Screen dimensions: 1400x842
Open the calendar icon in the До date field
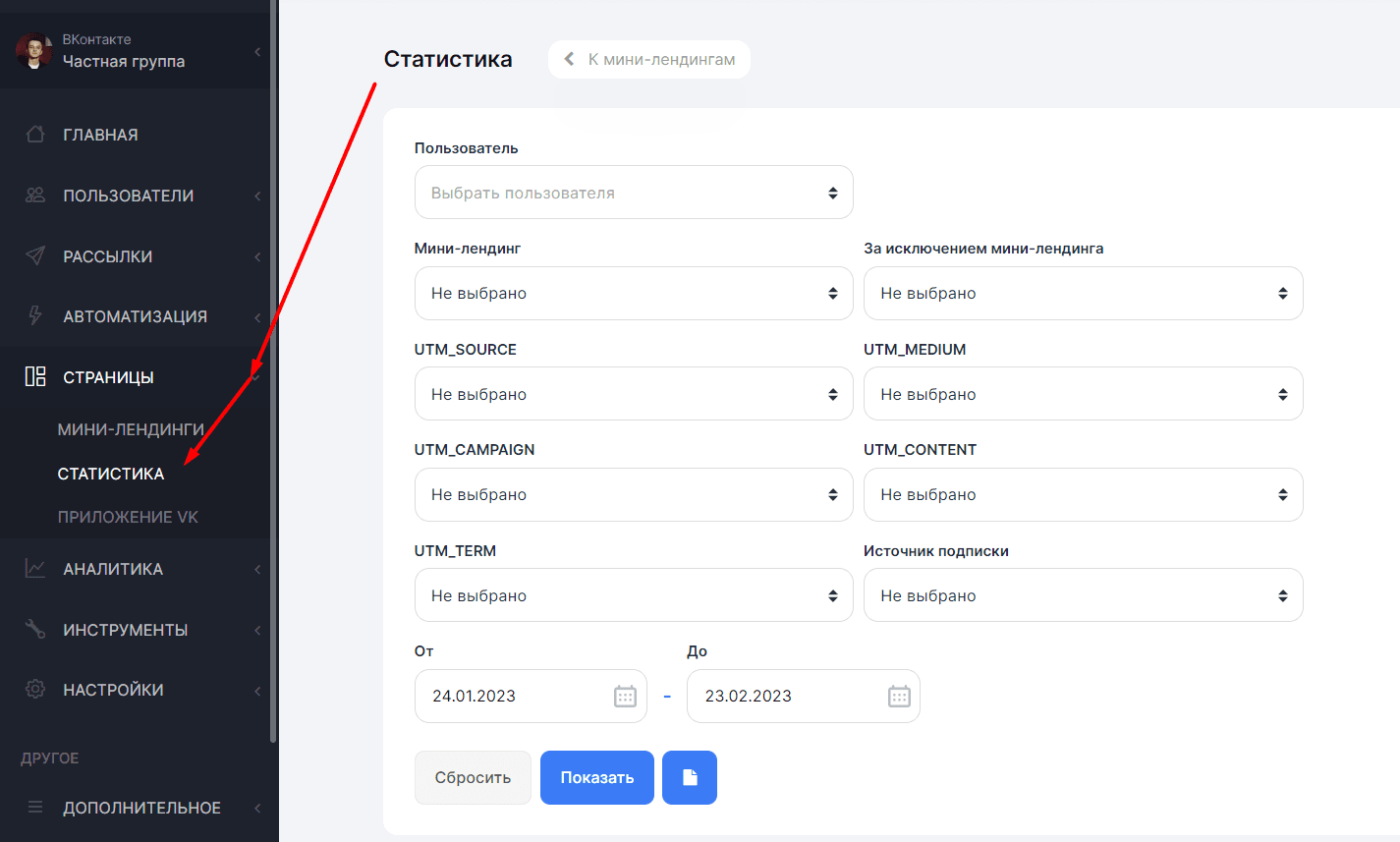pyautogui.click(x=899, y=697)
